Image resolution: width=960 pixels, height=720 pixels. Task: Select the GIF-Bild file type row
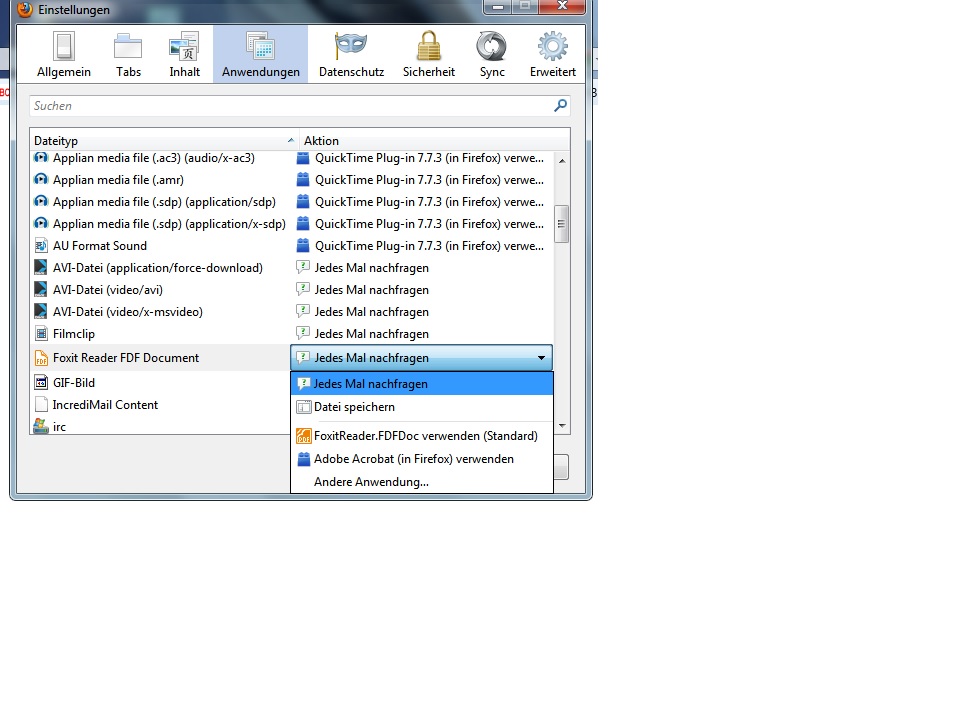click(x=160, y=383)
